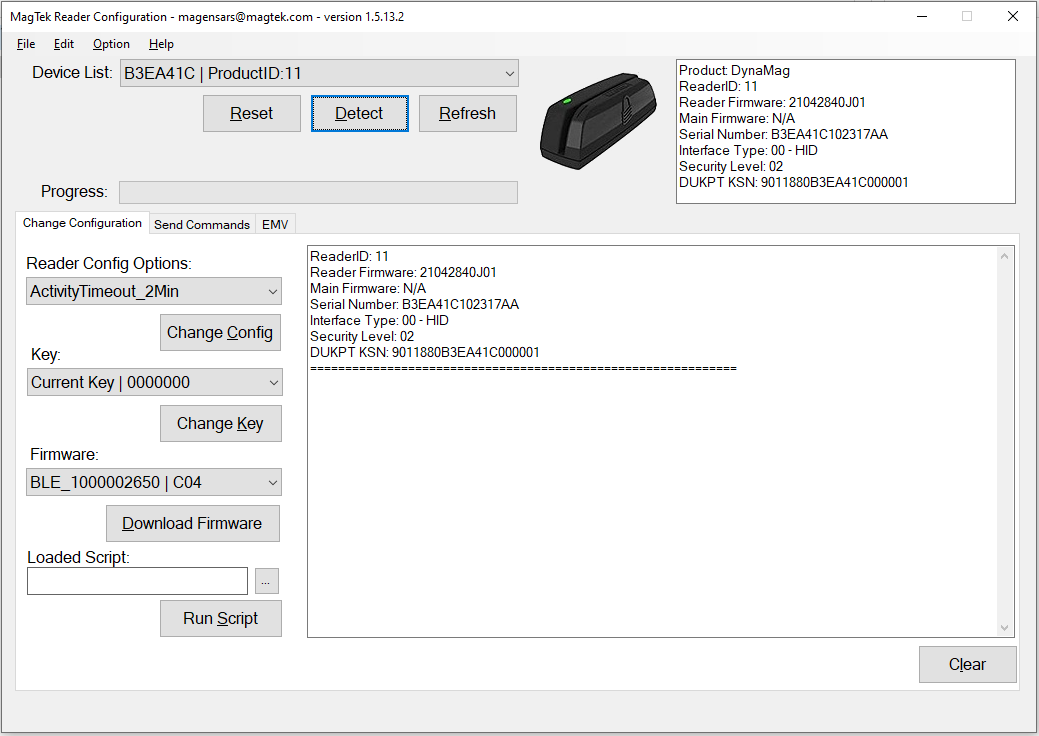Image resolution: width=1039 pixels, height=736 pixels.
Task: Click 'ReaderID: 11' in the device info box
Action: [x=718, y=86]
